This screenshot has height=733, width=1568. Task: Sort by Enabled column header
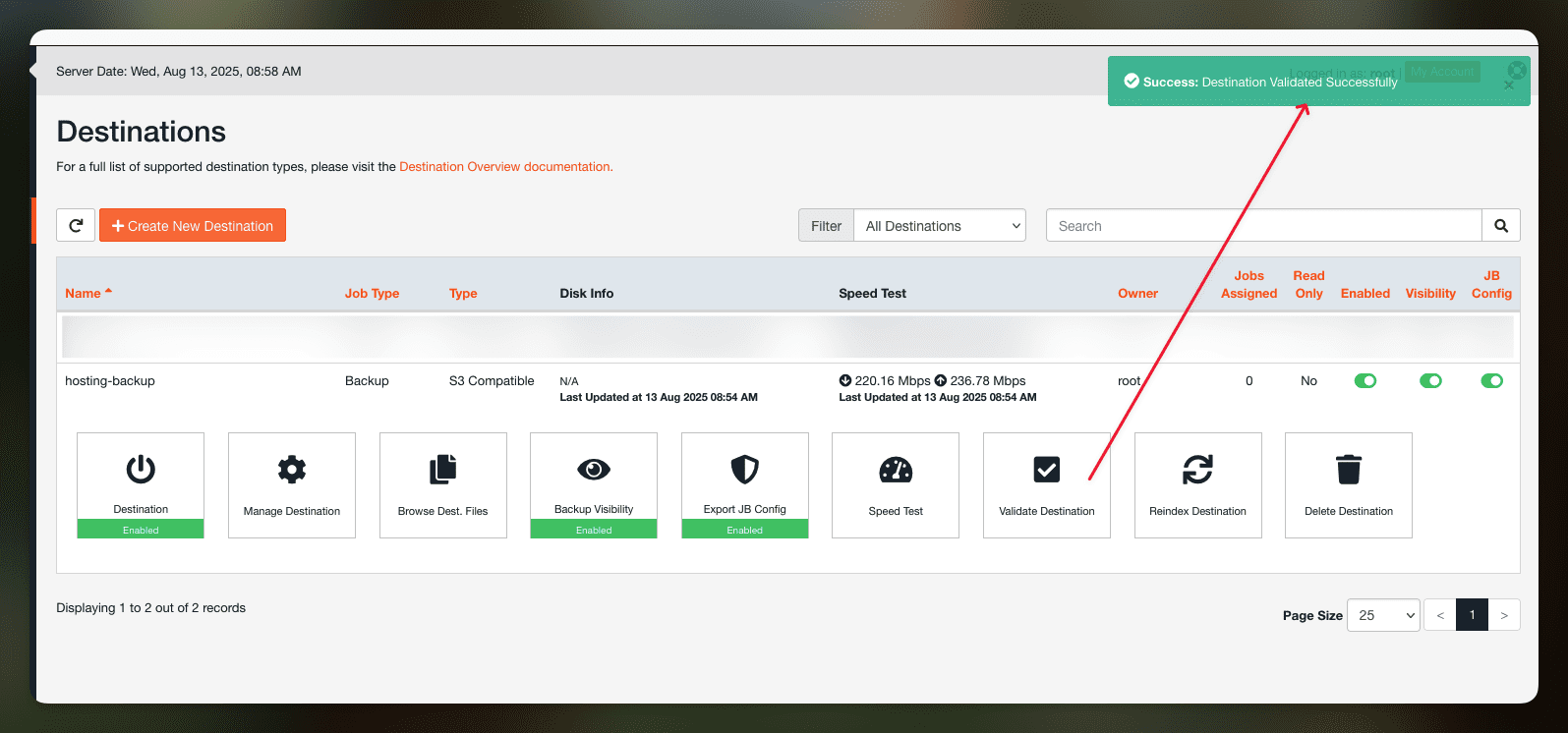1365,293
